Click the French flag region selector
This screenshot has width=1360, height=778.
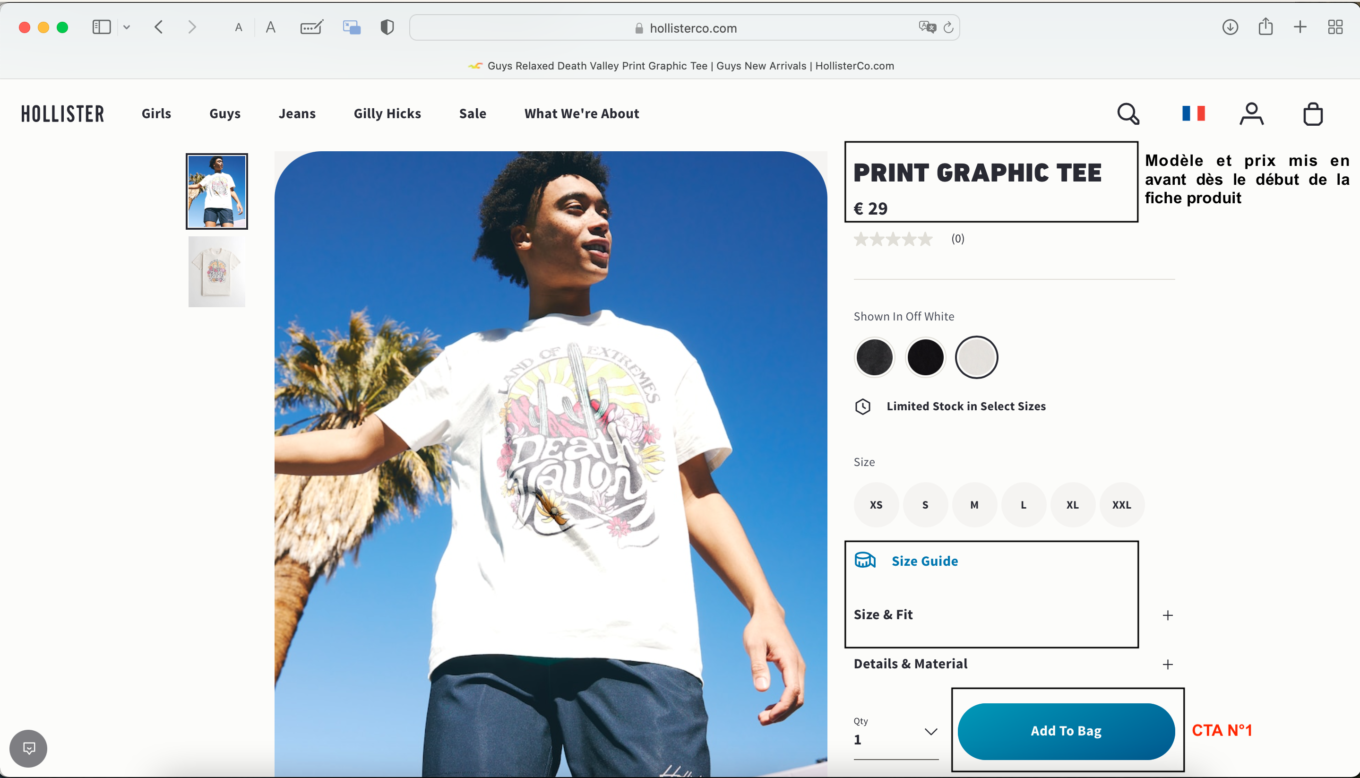click(1192, 113)
